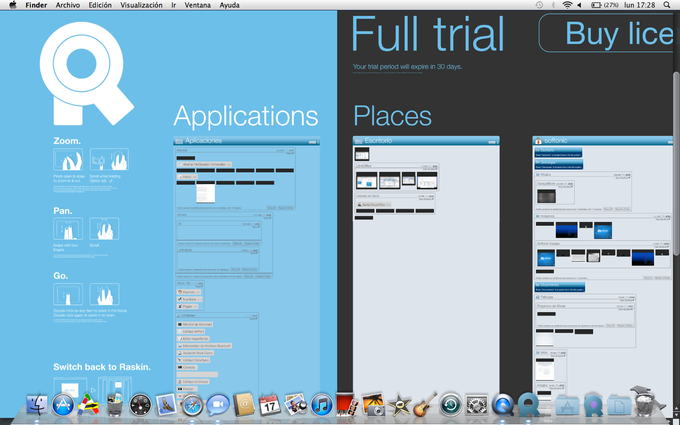The width and height of the screenshot is (680, 425).
Task: Launch App Store from the Dock
Action: tap(63, 405)
